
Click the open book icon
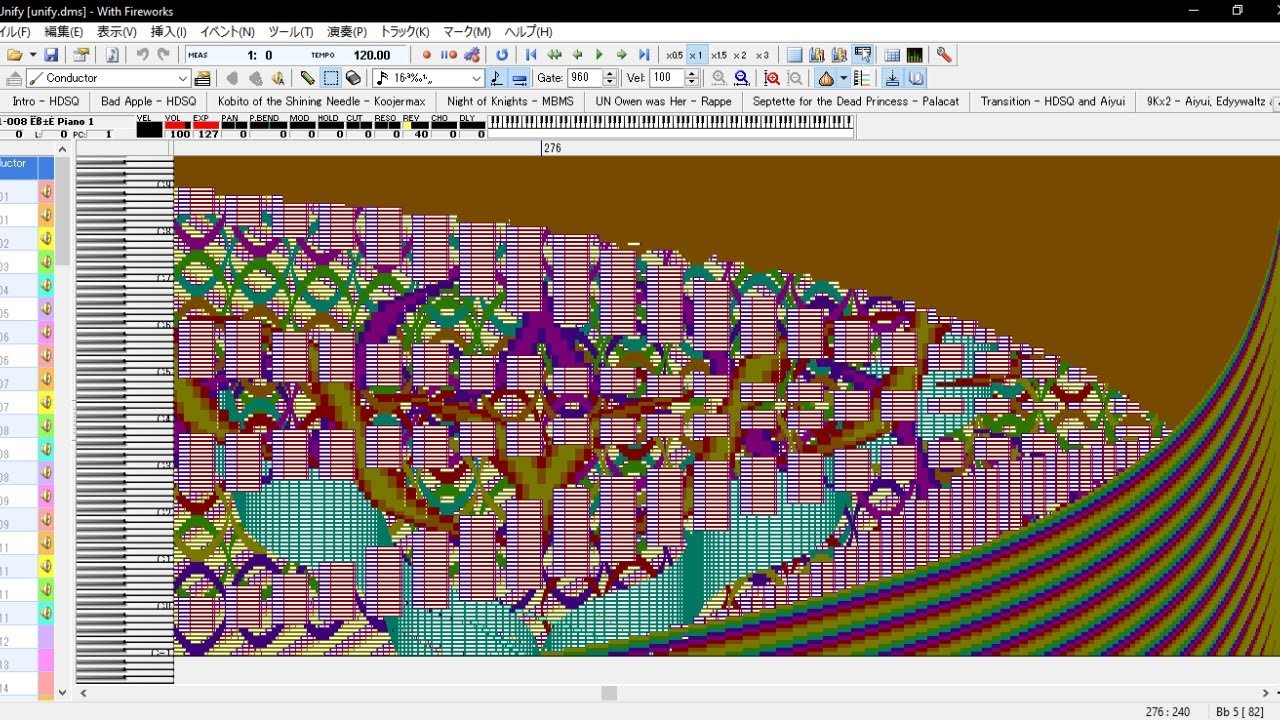click(916, 78)
